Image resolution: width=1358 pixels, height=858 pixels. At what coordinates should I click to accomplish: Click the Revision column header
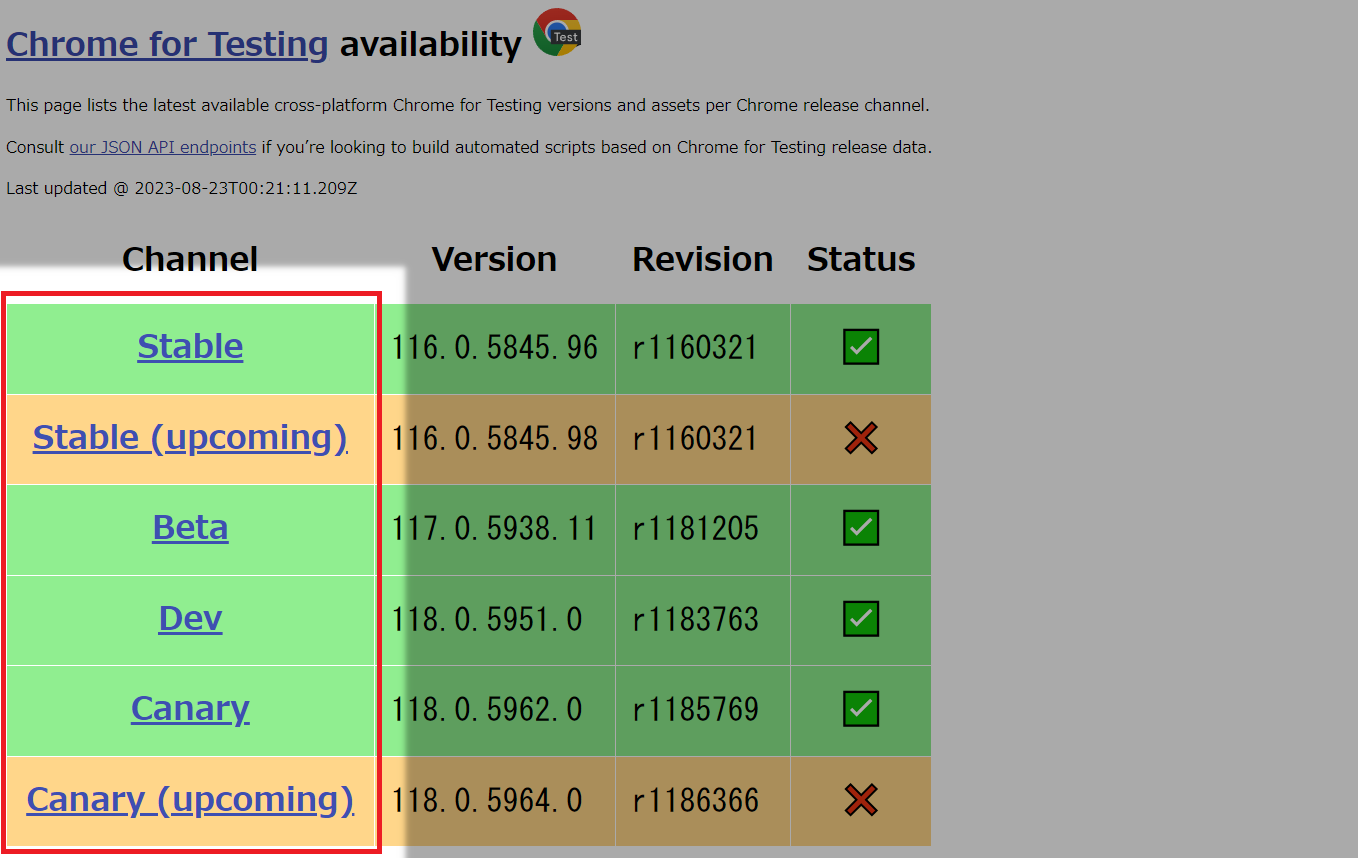click(703, 259)
